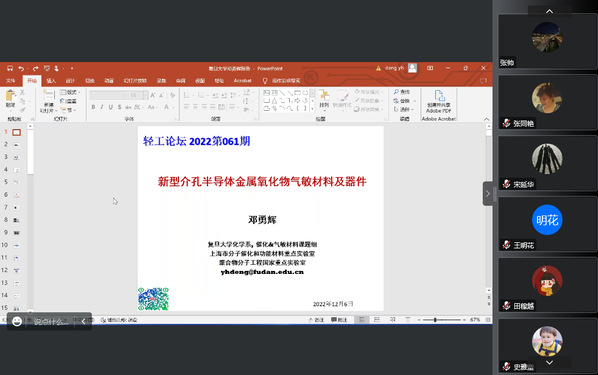Click the zoom slider in status bar
The height and width of the screenshot is (375, 598).
coord(441,320)
